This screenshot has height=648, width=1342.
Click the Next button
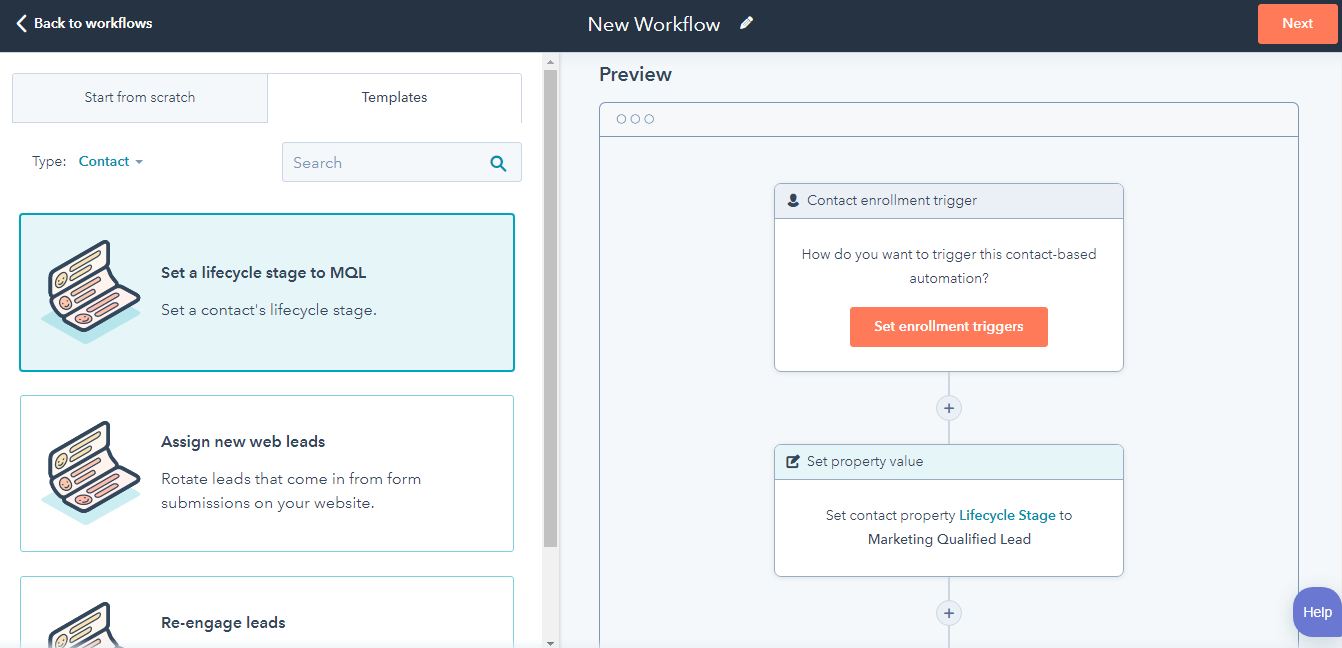point(1297,24)
